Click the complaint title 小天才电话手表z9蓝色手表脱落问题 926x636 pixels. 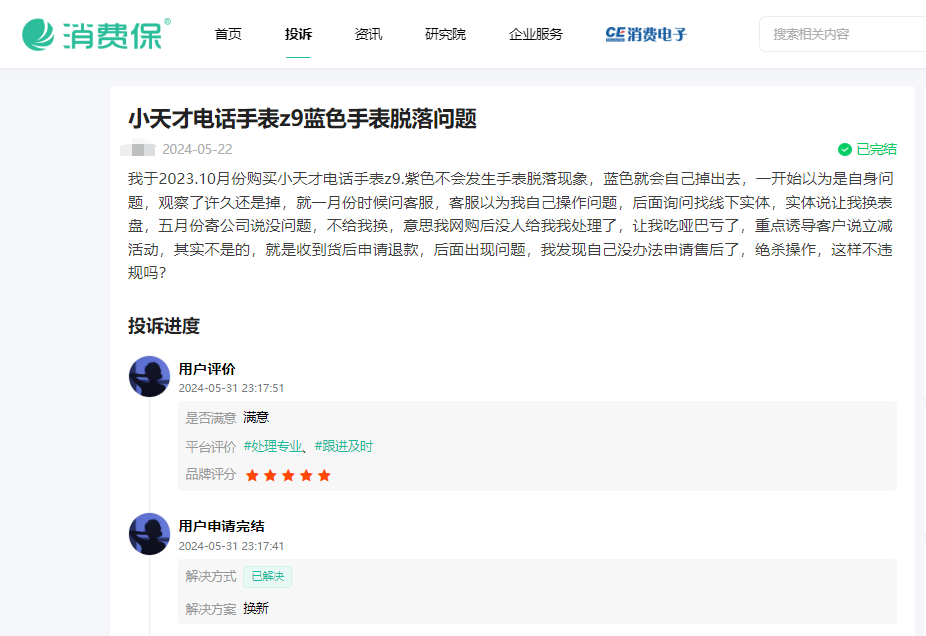tap(302, 119)
